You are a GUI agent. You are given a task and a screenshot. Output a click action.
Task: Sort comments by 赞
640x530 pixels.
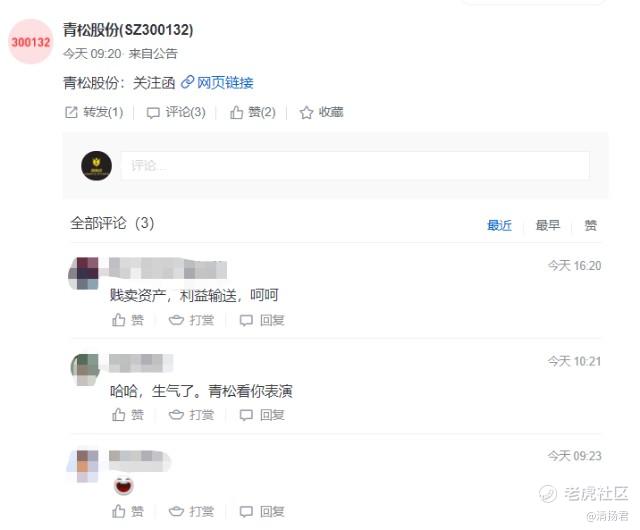coord(591,225)
